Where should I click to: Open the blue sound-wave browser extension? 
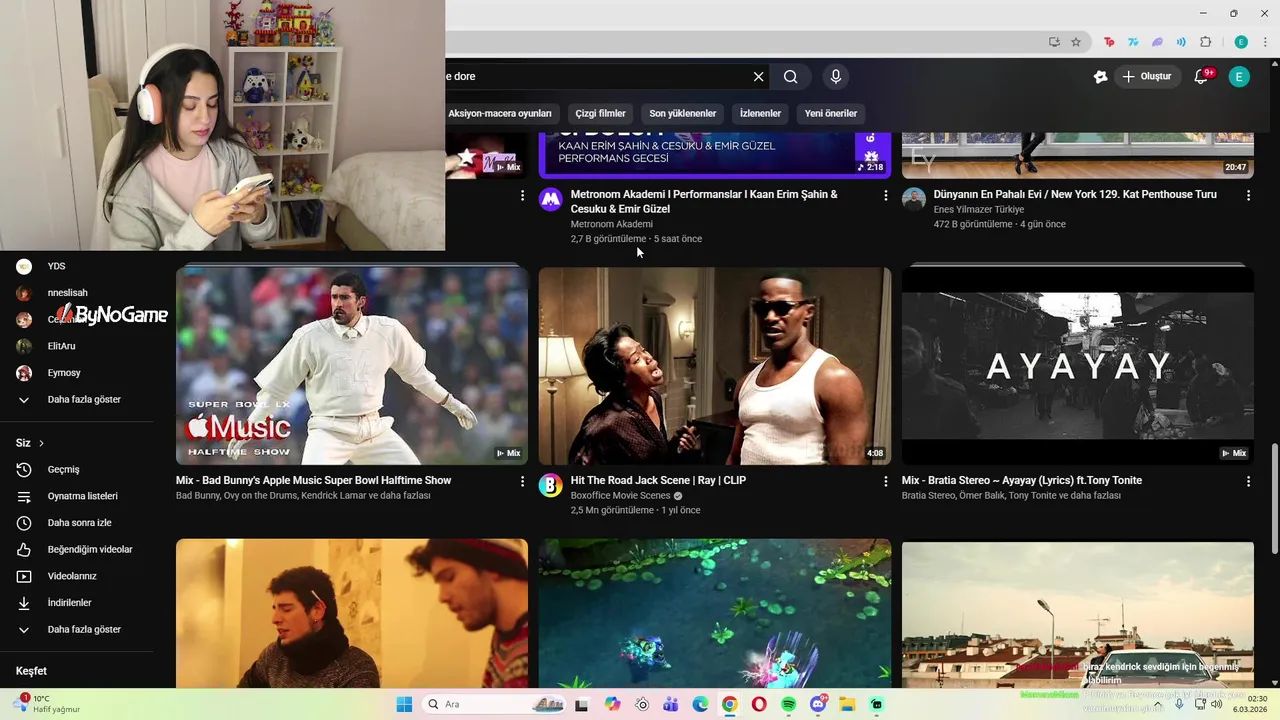pyautogui.click(x=1181, y=42)
